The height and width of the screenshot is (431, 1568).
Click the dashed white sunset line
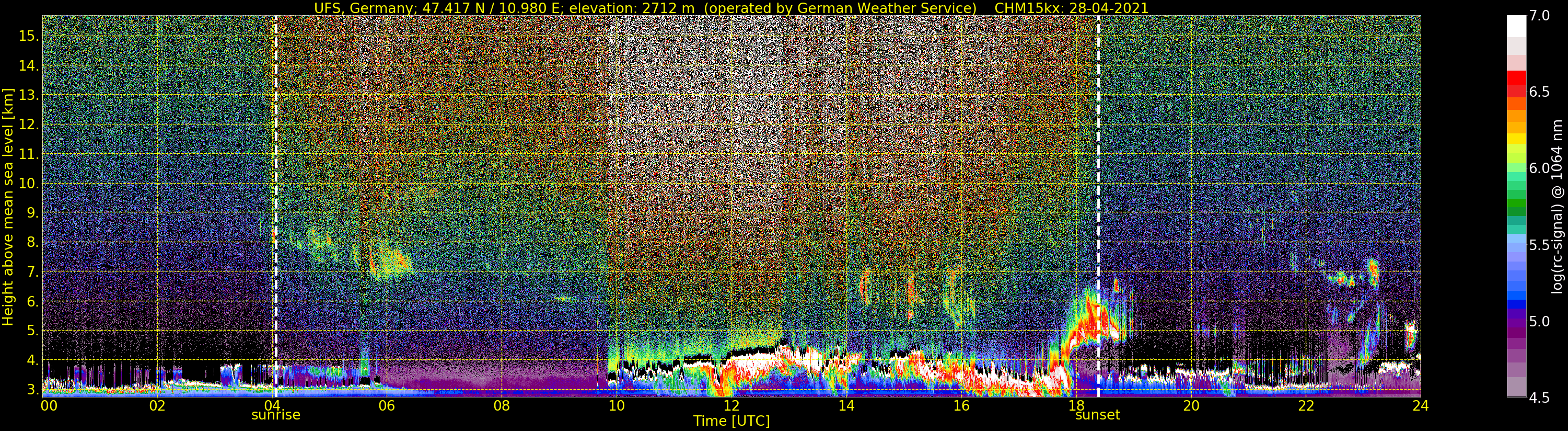[1098, 206]
